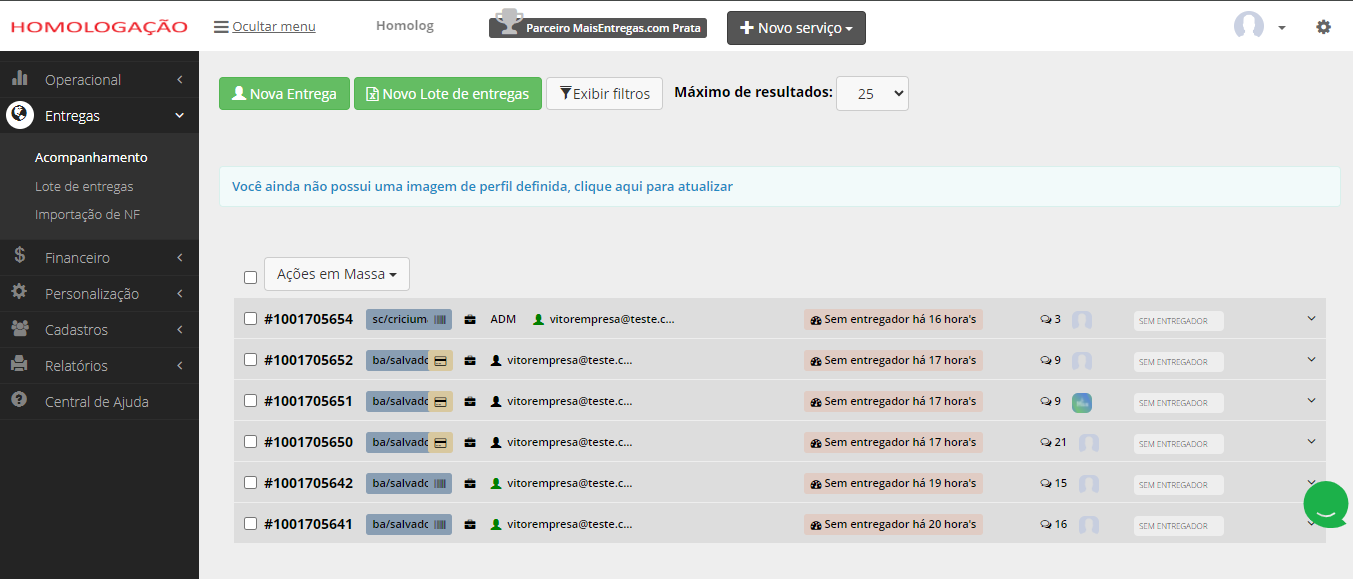The height and width of the screenshot is (579, 1353).
Task: Open comments bubble on order #1001705650
Action: [1053, 442]
